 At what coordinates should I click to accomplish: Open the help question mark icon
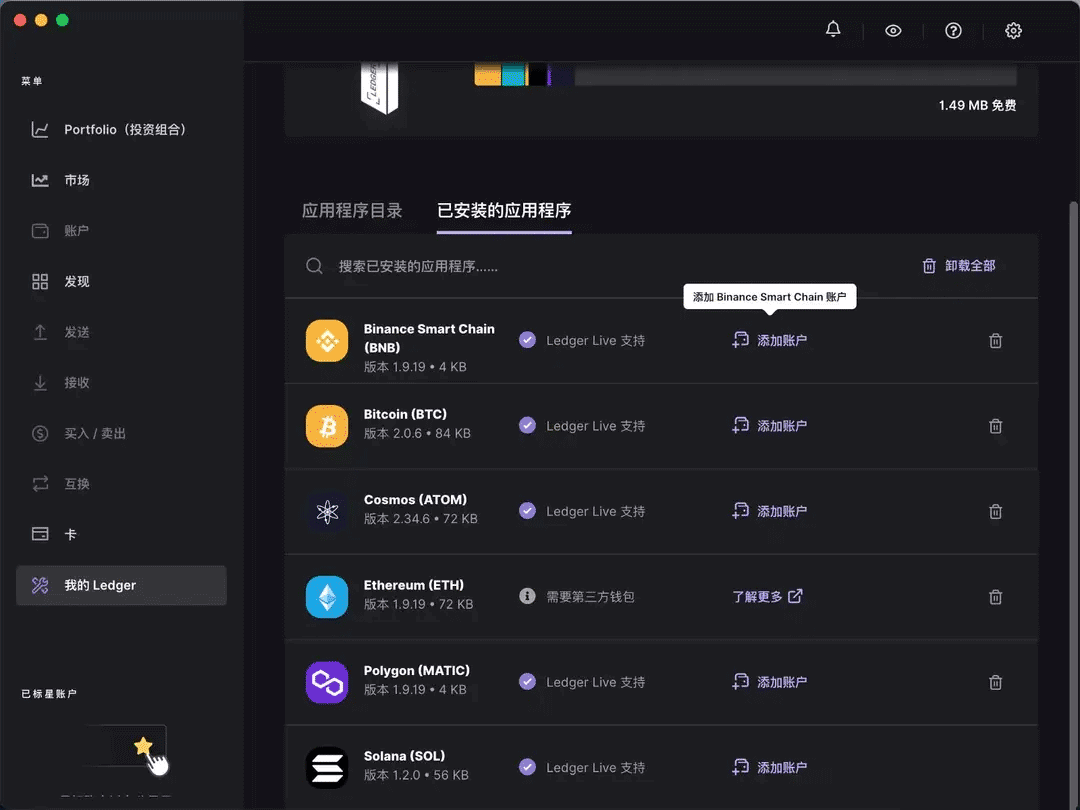pyautogui.click(x=953, y=30)
